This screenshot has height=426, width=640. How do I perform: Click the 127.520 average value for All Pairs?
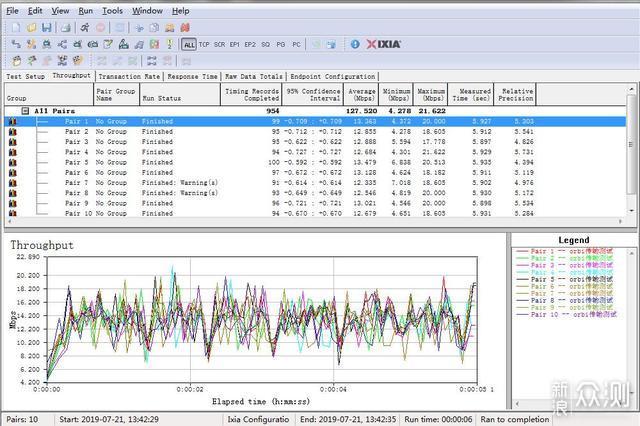(x=361, y=111)
